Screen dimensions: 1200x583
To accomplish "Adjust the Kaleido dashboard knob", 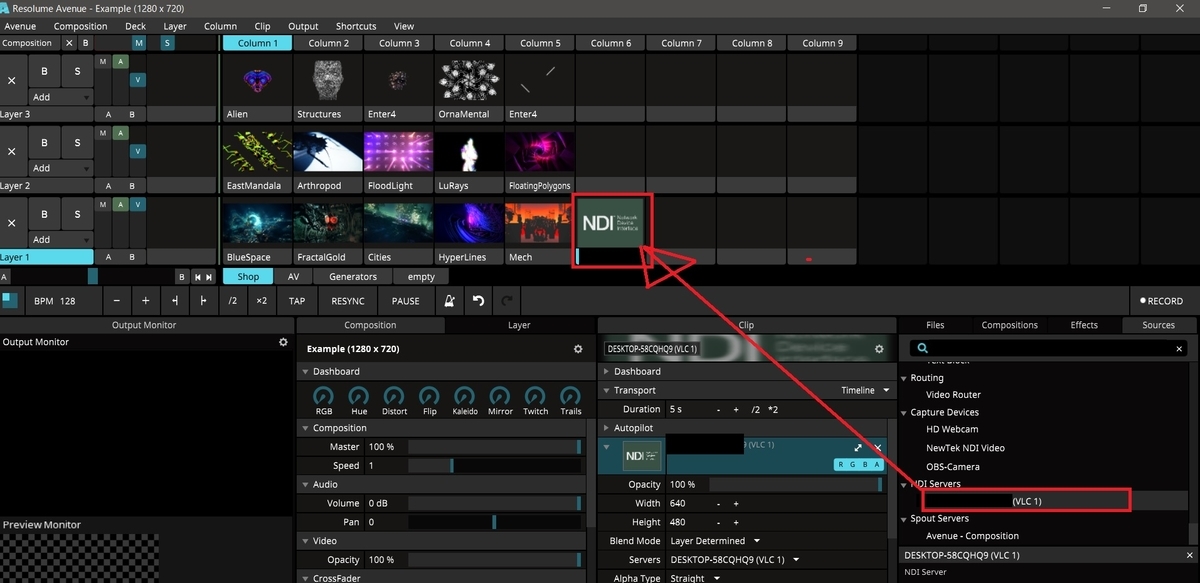I will pyautogui.click(x=465, y=396).
